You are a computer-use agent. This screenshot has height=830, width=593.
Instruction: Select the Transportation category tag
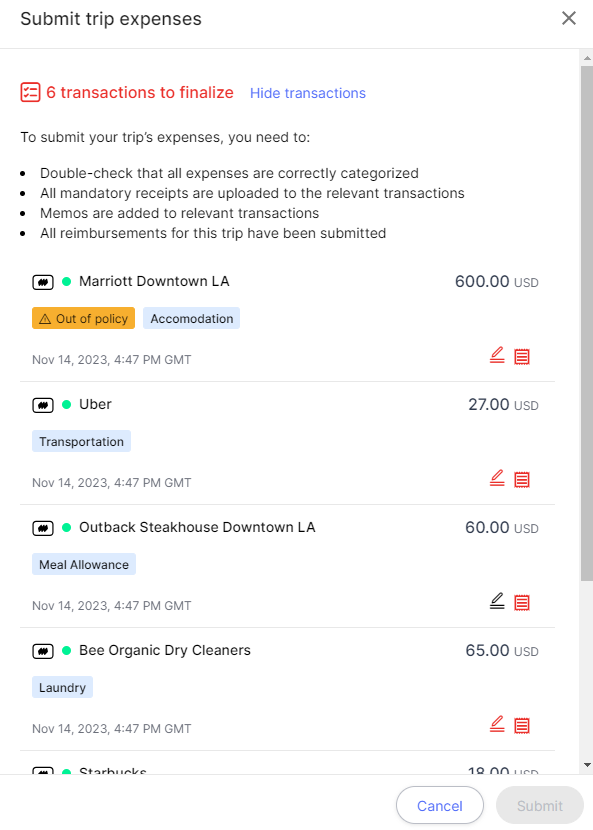coord(81,441)
